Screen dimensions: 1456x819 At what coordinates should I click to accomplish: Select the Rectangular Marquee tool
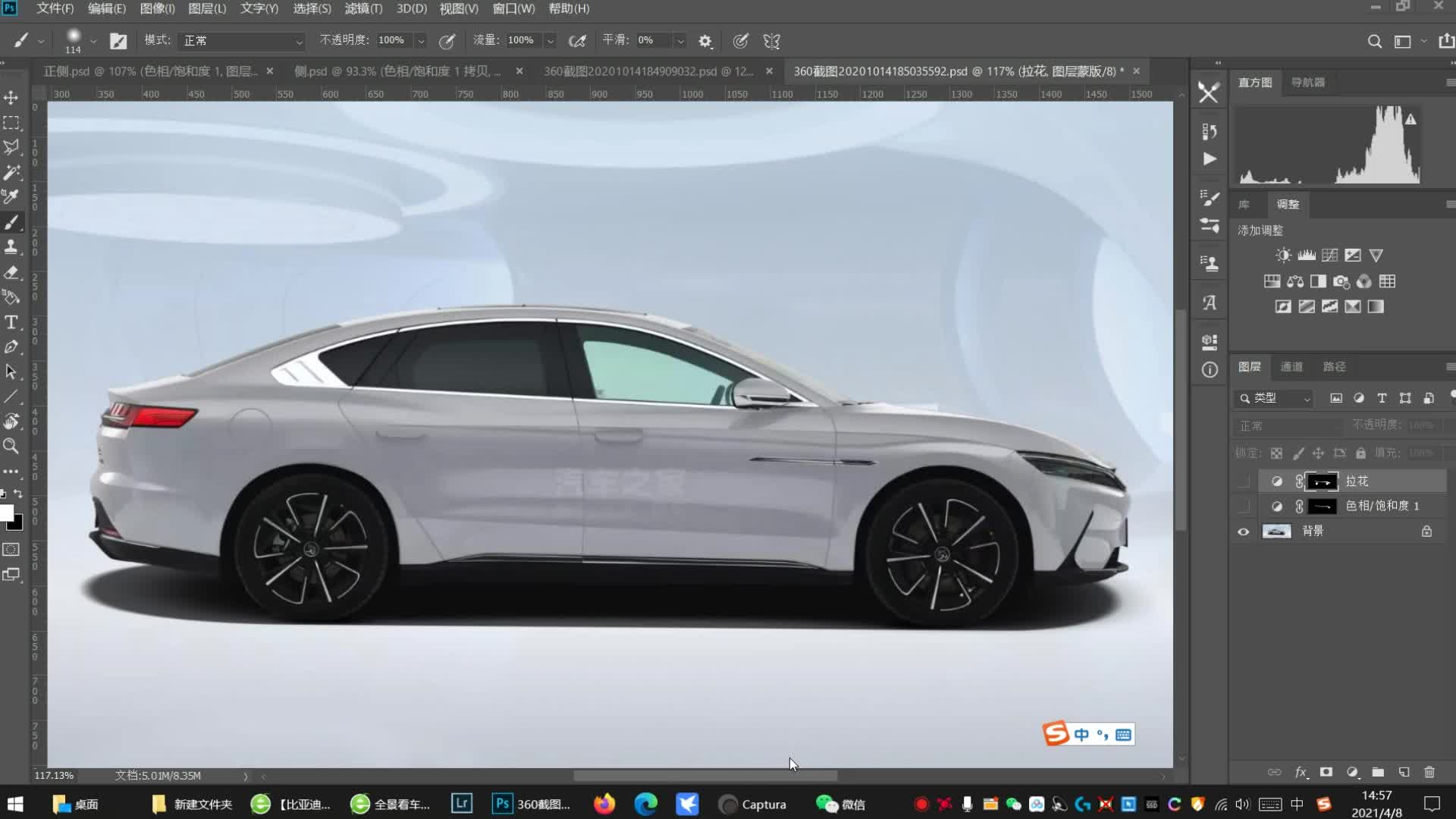pyautogui.click(x=11, y=123)
